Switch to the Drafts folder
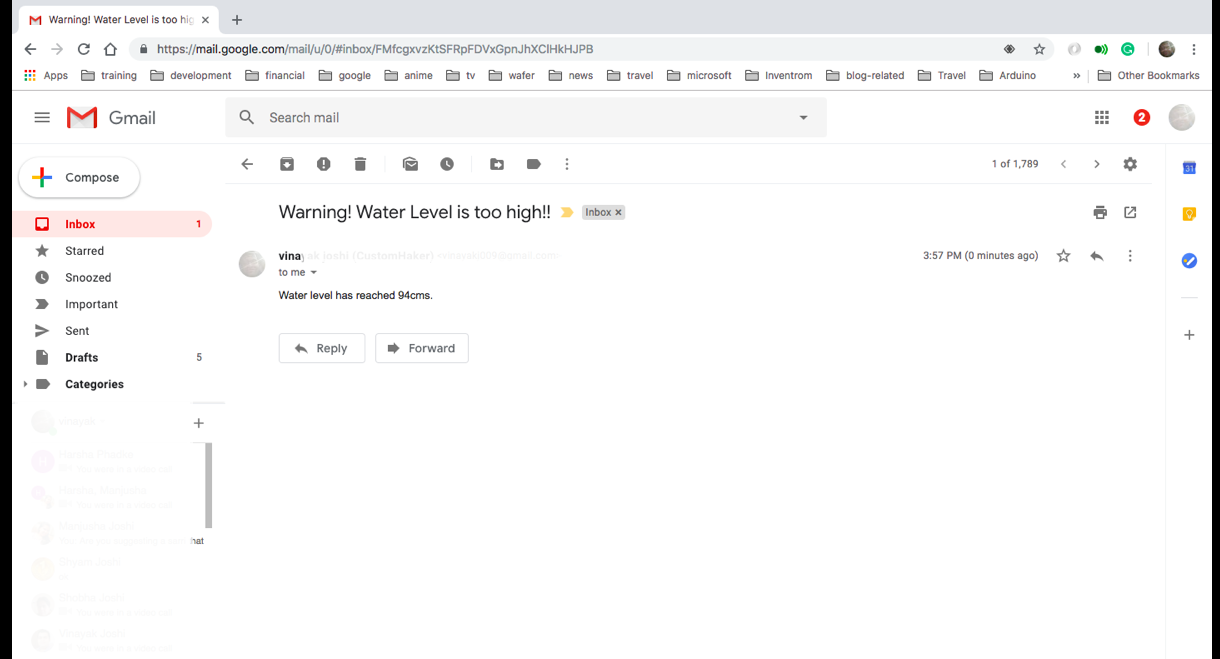 [81, 357]
